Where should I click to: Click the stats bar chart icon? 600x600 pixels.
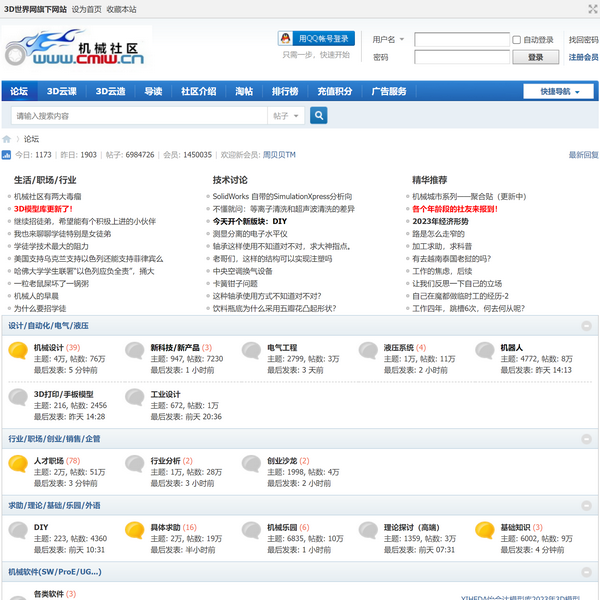[x=6, y=155]
